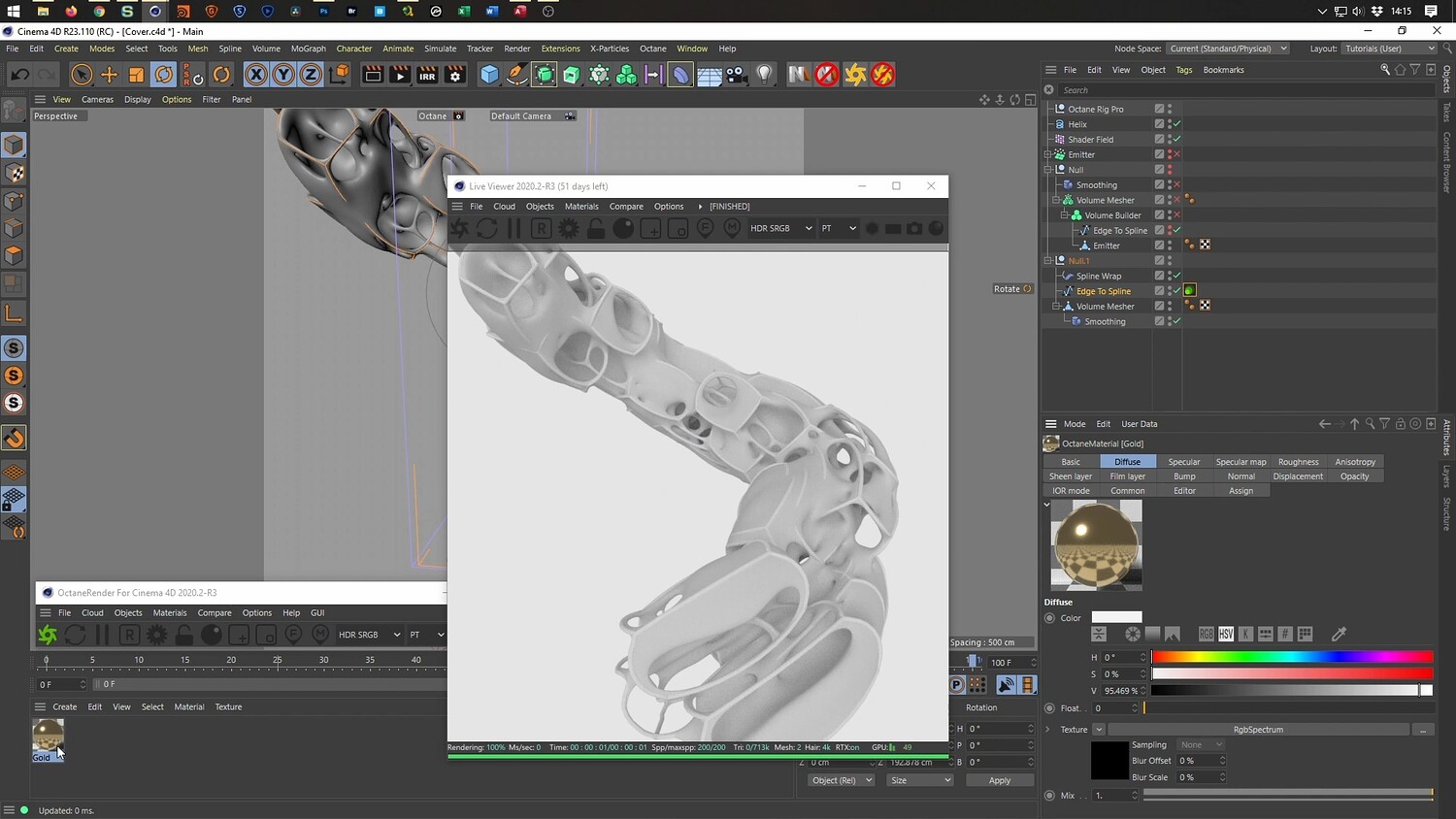Add a Camera object from the toolbar
The height and width of the screenshot is (819, 1456).
coord(737,75)
